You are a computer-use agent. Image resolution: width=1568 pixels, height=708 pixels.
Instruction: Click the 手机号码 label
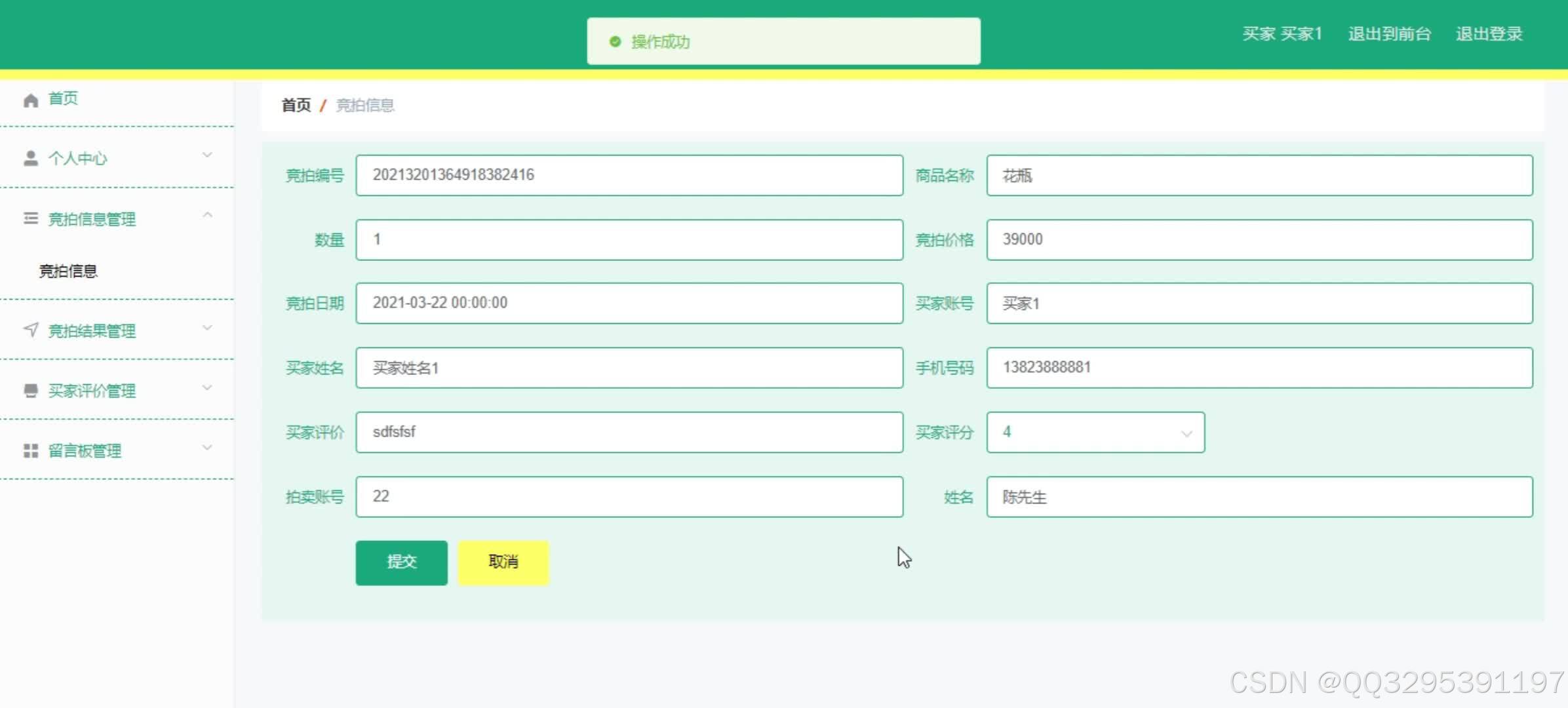pyautogui.click(x=944, y=368)
